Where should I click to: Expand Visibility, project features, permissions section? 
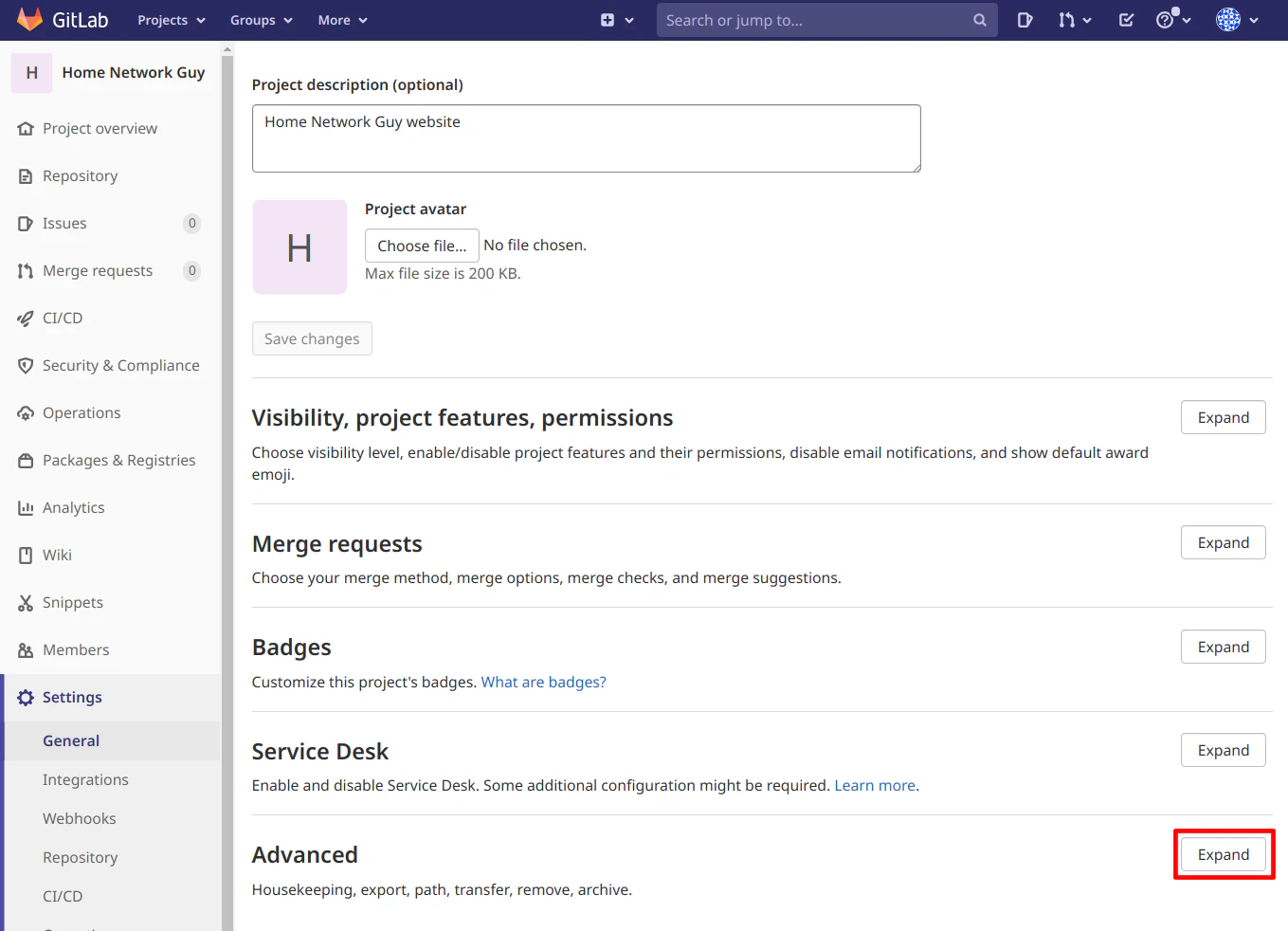click(x=1224, y=417)
